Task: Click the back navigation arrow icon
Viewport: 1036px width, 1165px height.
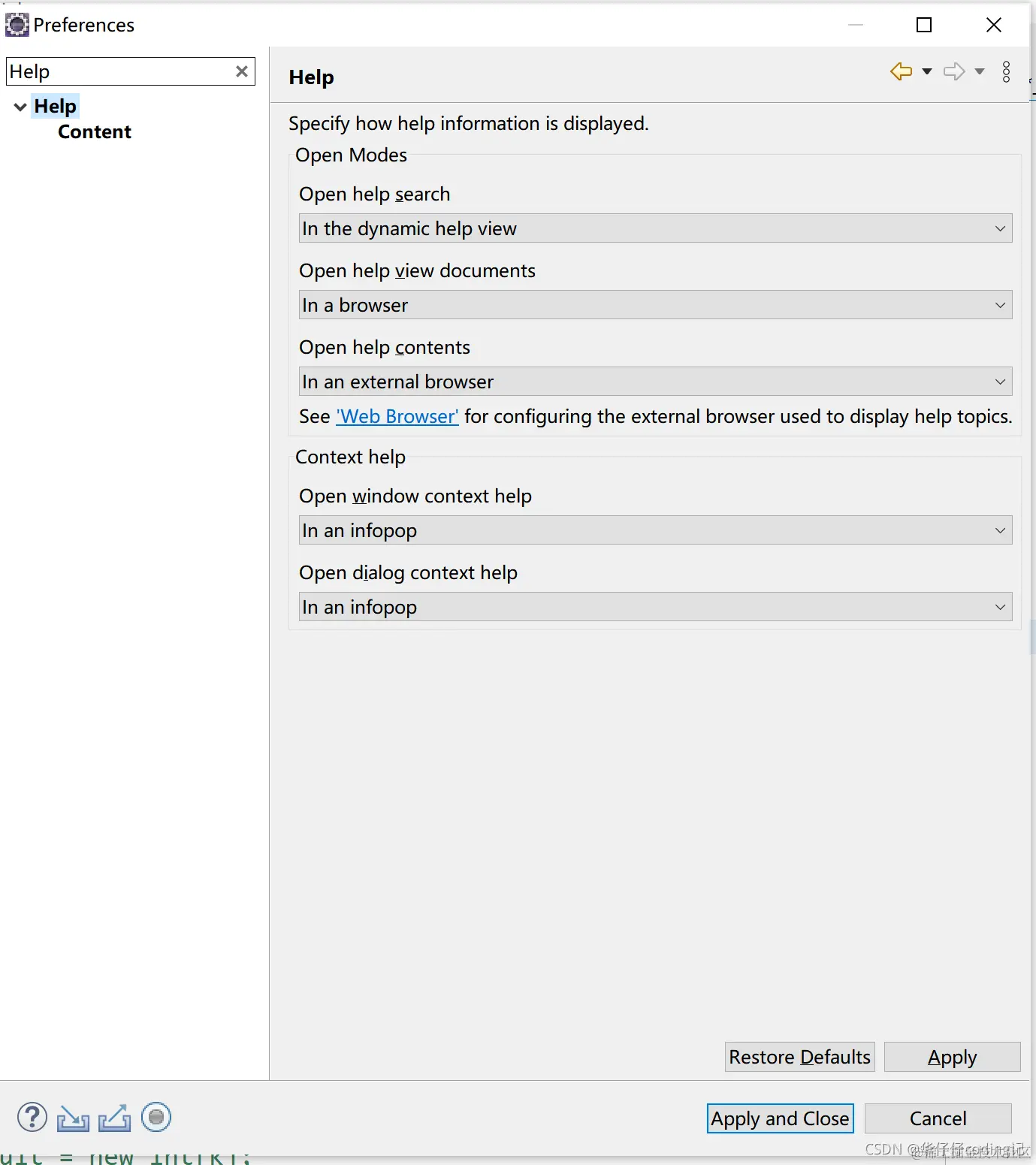Action: 901,71
